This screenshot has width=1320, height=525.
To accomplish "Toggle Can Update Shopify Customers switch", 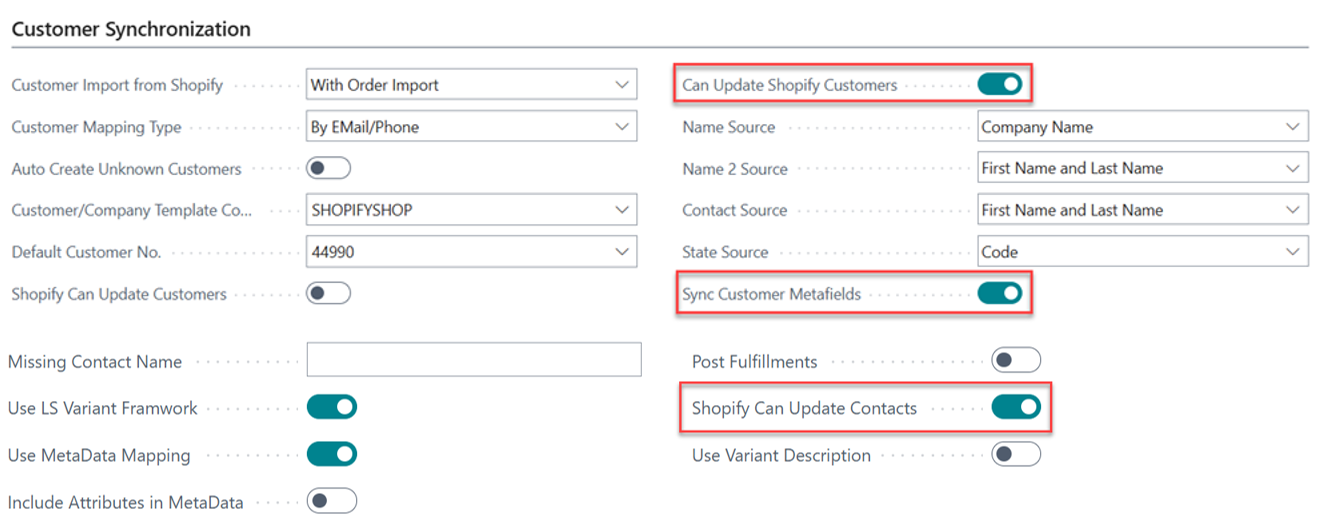I will (999, 85).
